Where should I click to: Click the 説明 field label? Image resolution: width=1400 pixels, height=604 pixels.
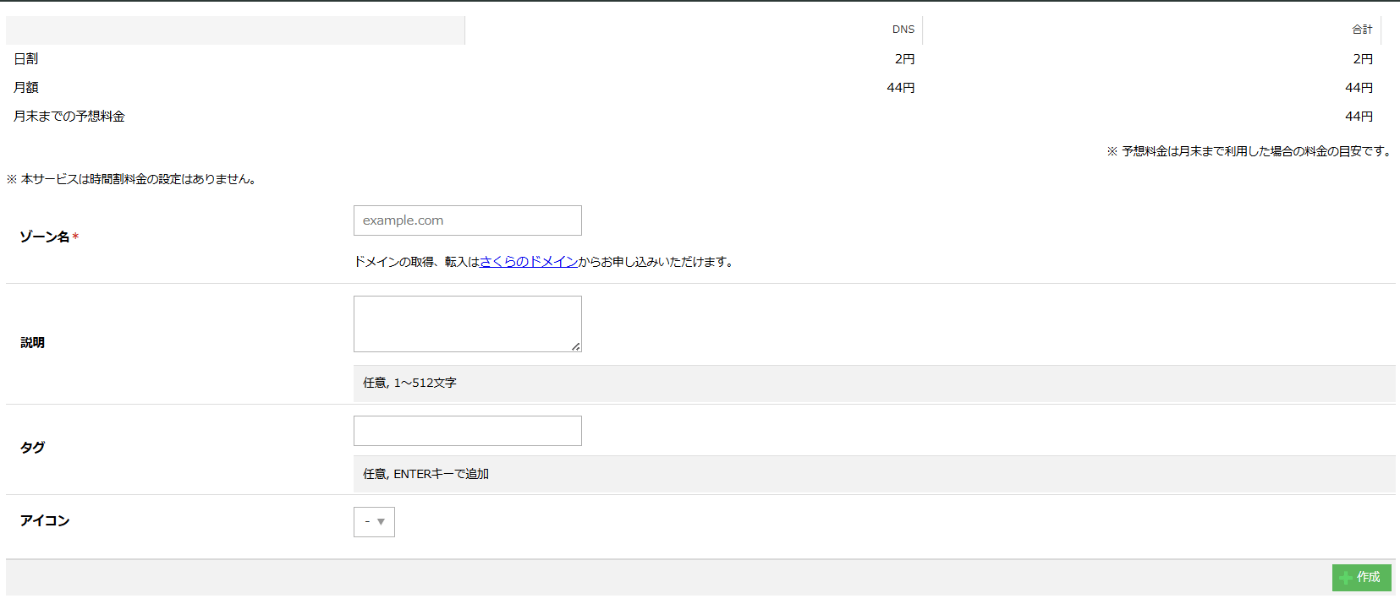33,343
